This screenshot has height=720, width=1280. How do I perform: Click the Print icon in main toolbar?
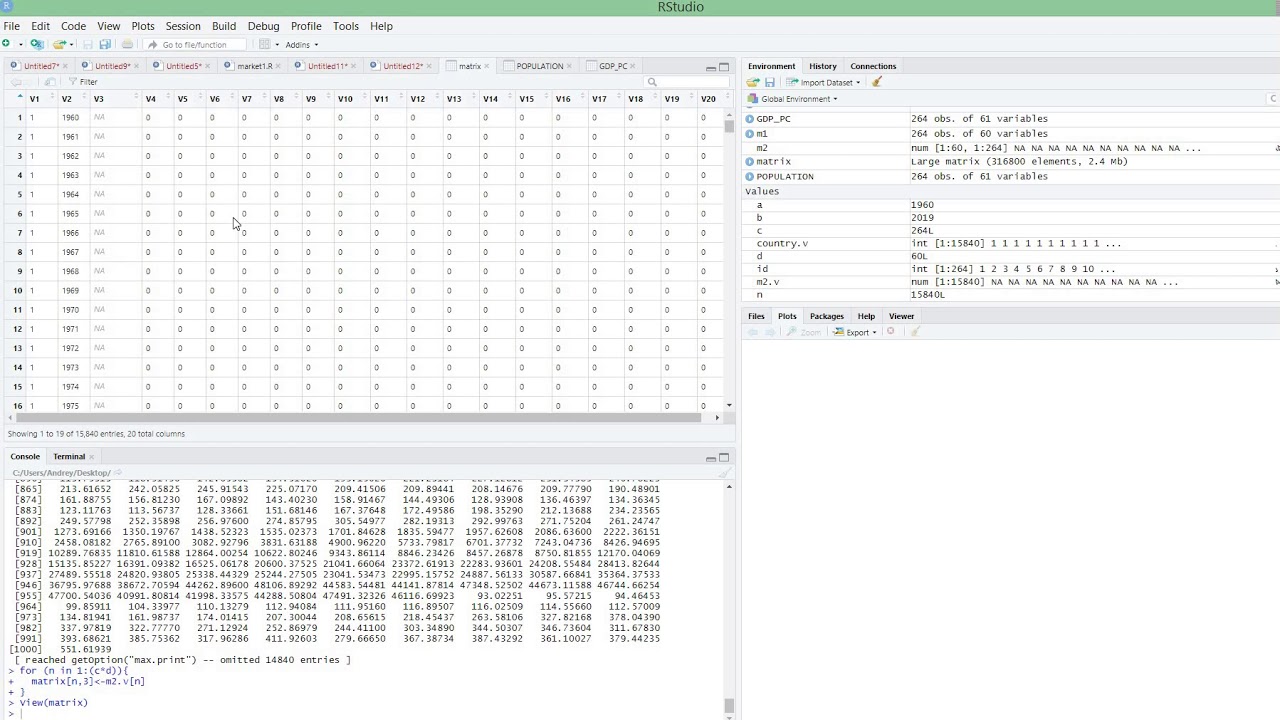click(127, 44)
